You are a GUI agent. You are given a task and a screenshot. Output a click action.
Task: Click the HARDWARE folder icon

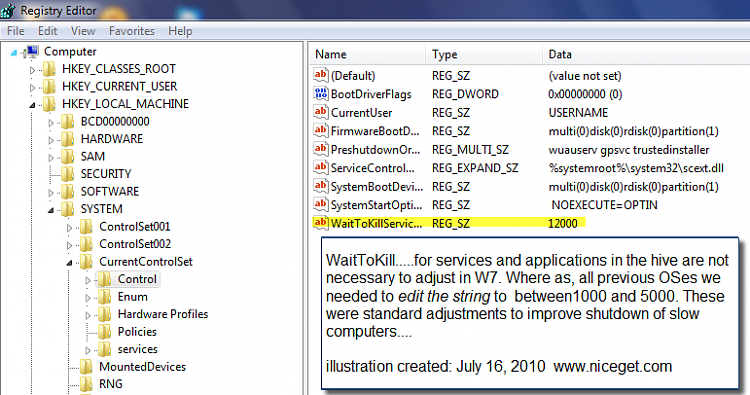coord(67,139)
